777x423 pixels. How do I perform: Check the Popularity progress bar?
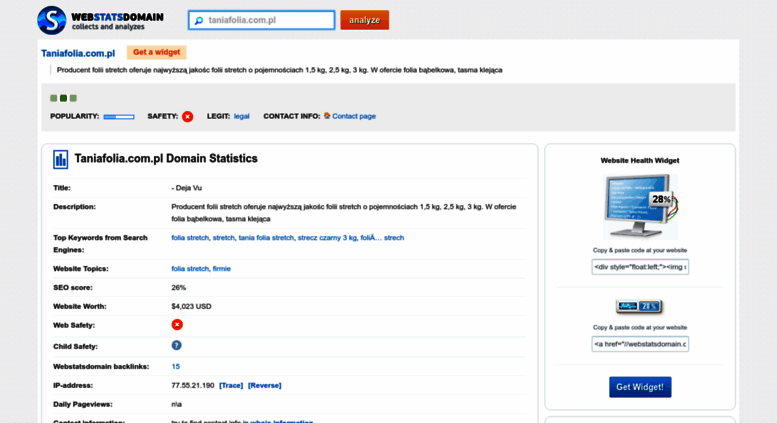(119, 116)
